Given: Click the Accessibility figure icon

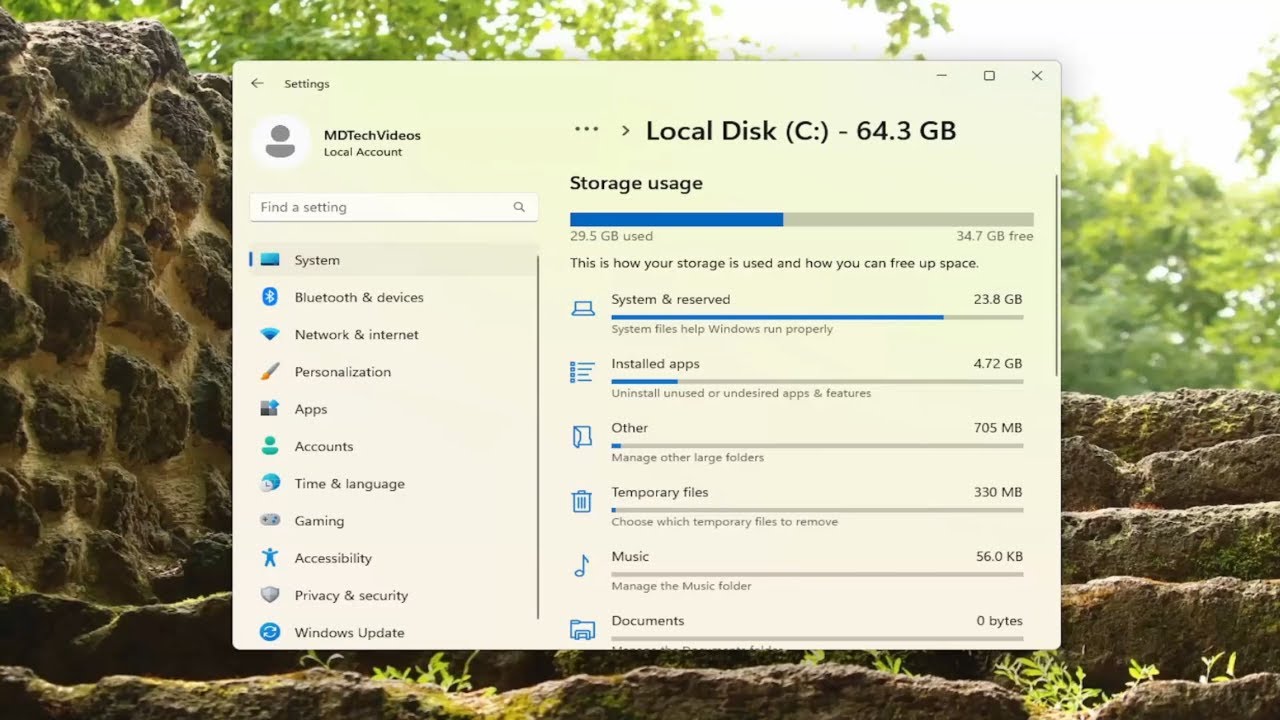Looking at the screenshot, I should tap(270, 558).
